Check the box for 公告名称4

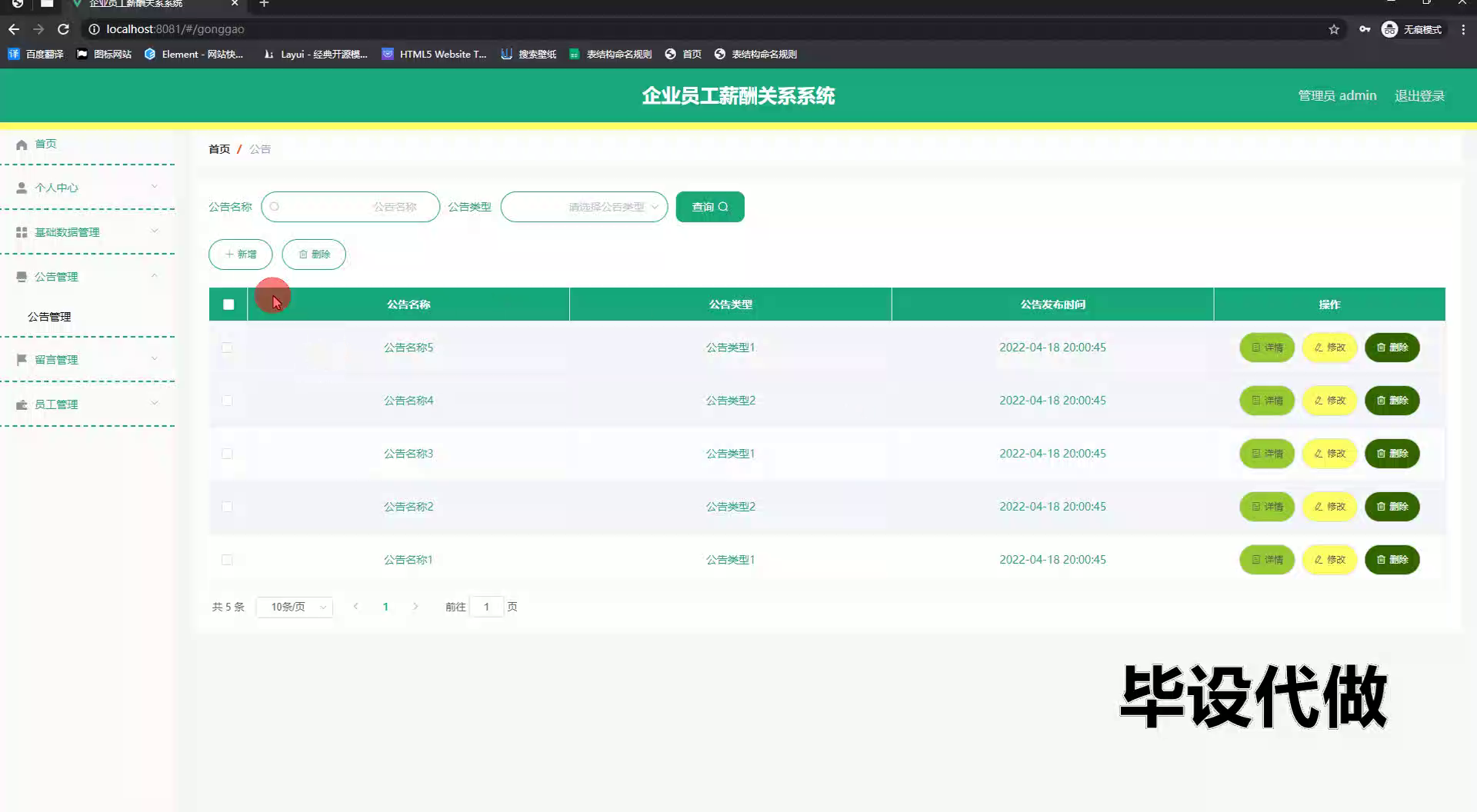click(227, 401)
